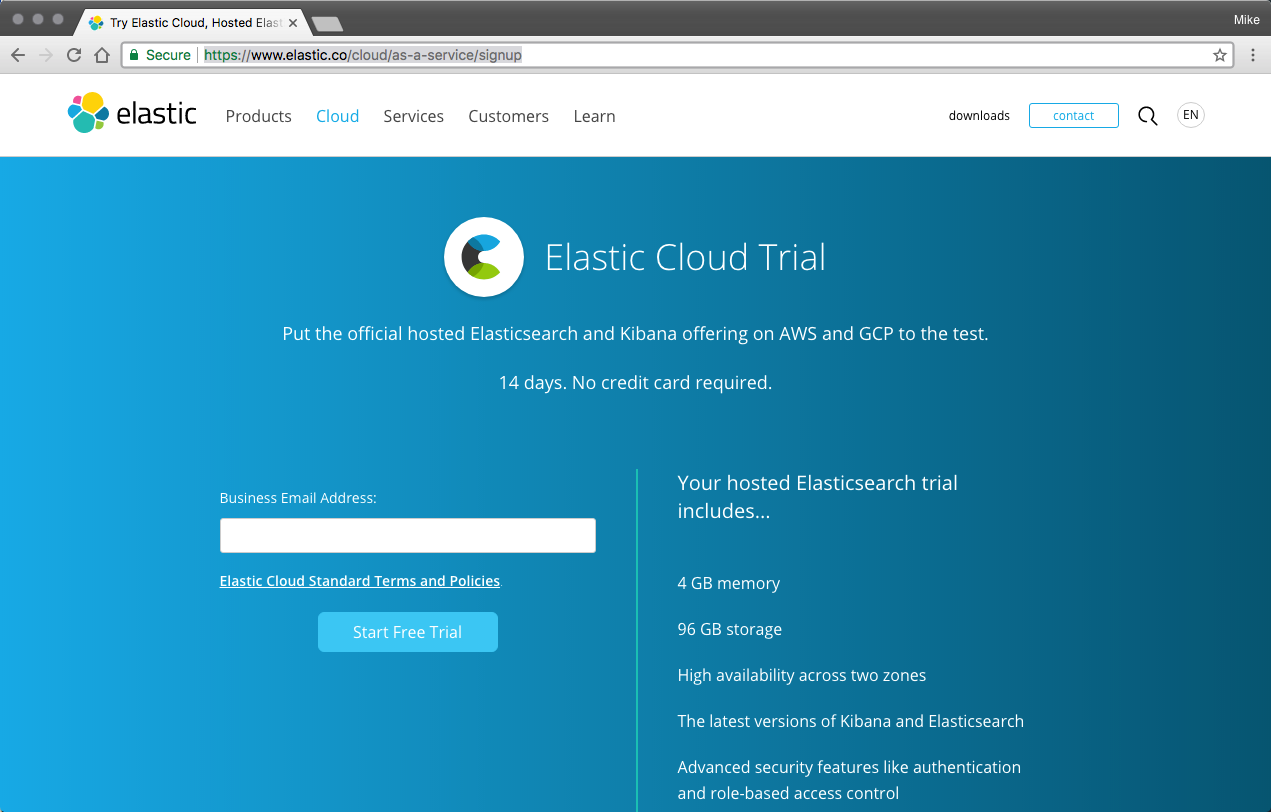The height and width of the screenshot is (812, 1271).
Task: Click the browser forward arrow
Action: 45,55
